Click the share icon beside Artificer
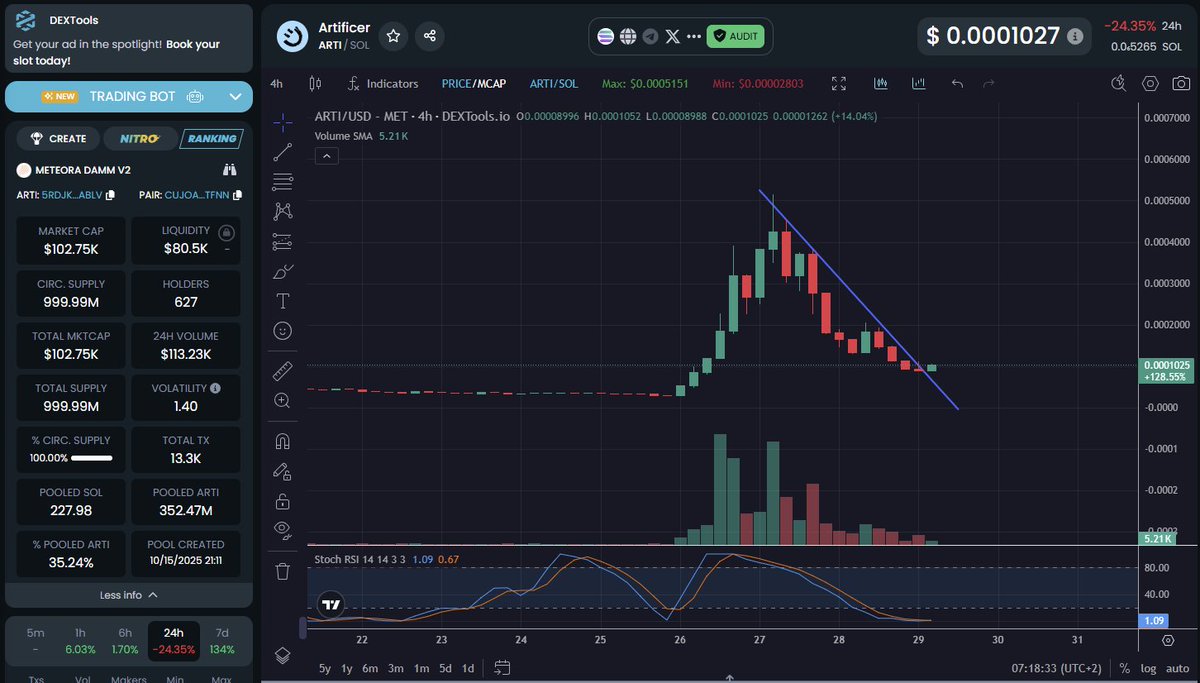The height and width of the screenshot is (683, 1200). (430, 36)
